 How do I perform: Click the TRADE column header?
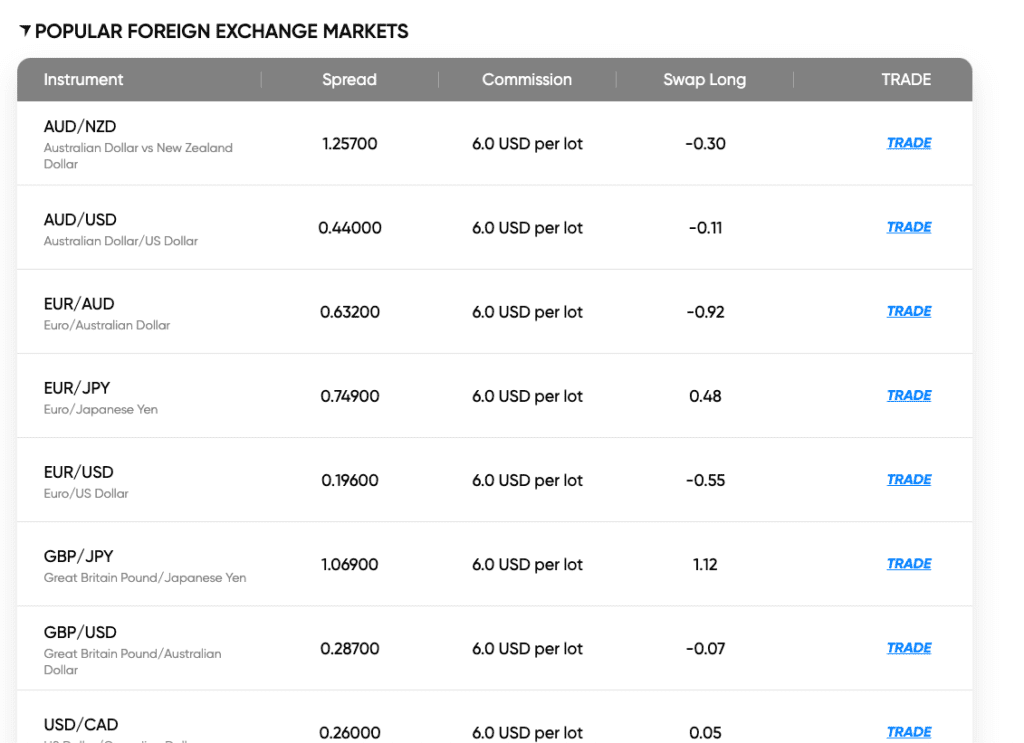coord(906,80)
